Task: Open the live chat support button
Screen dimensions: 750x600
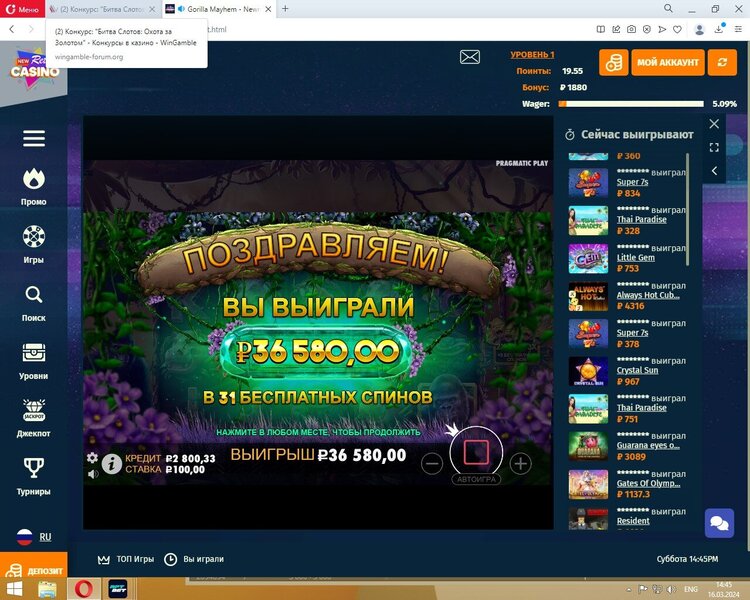Action: click(x=719, y=523)
